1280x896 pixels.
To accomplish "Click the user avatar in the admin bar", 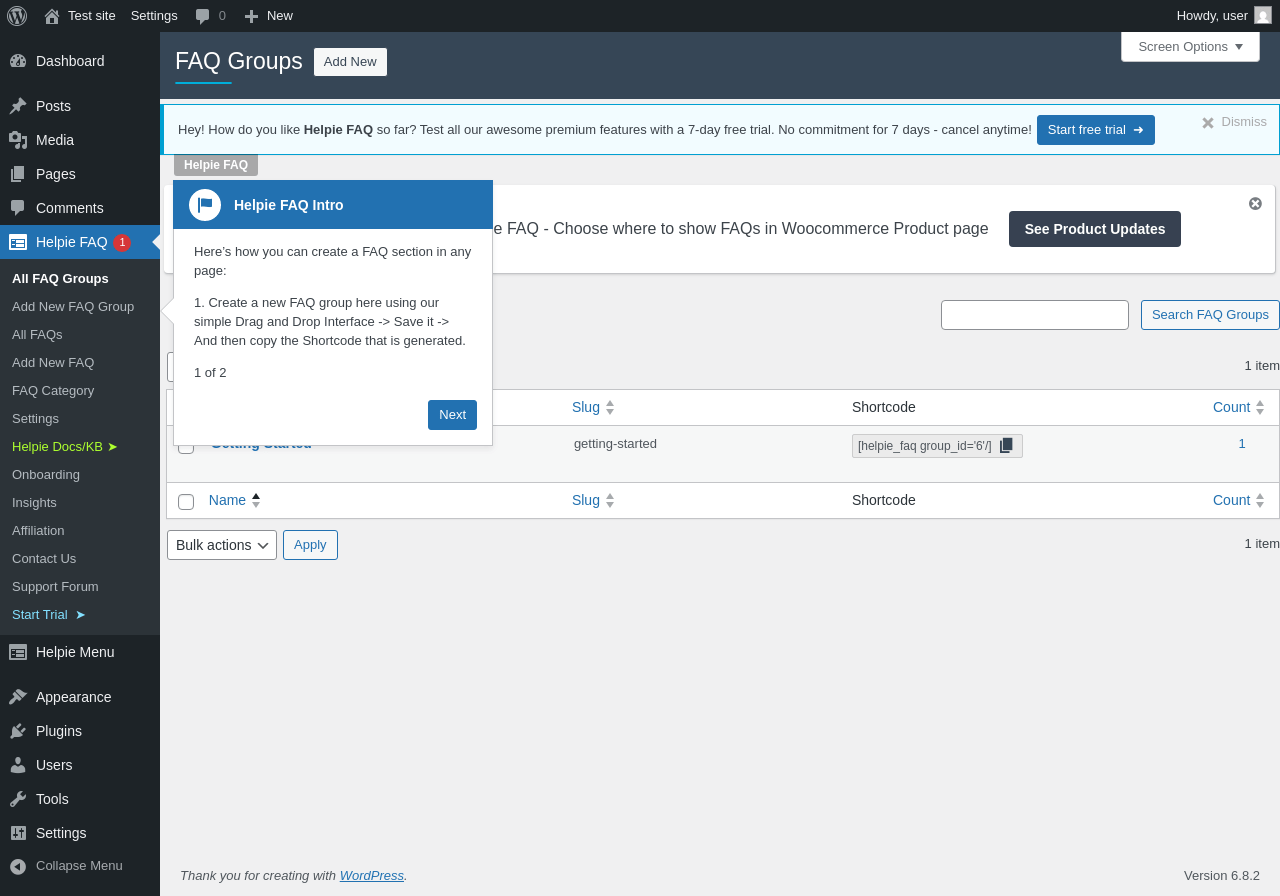I will click(1263, 15).
